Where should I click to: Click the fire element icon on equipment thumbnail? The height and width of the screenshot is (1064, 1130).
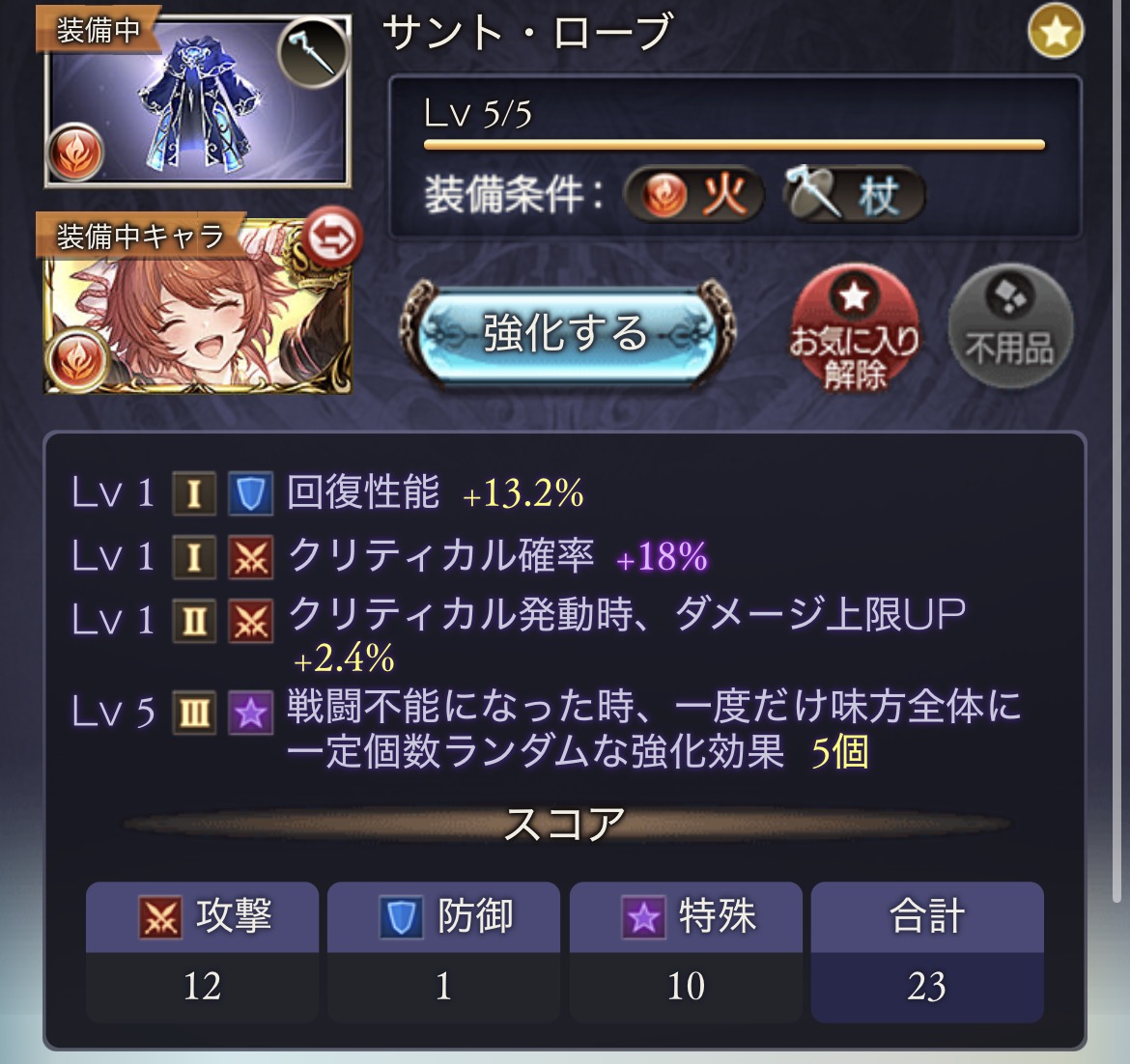tap(75, 154)
